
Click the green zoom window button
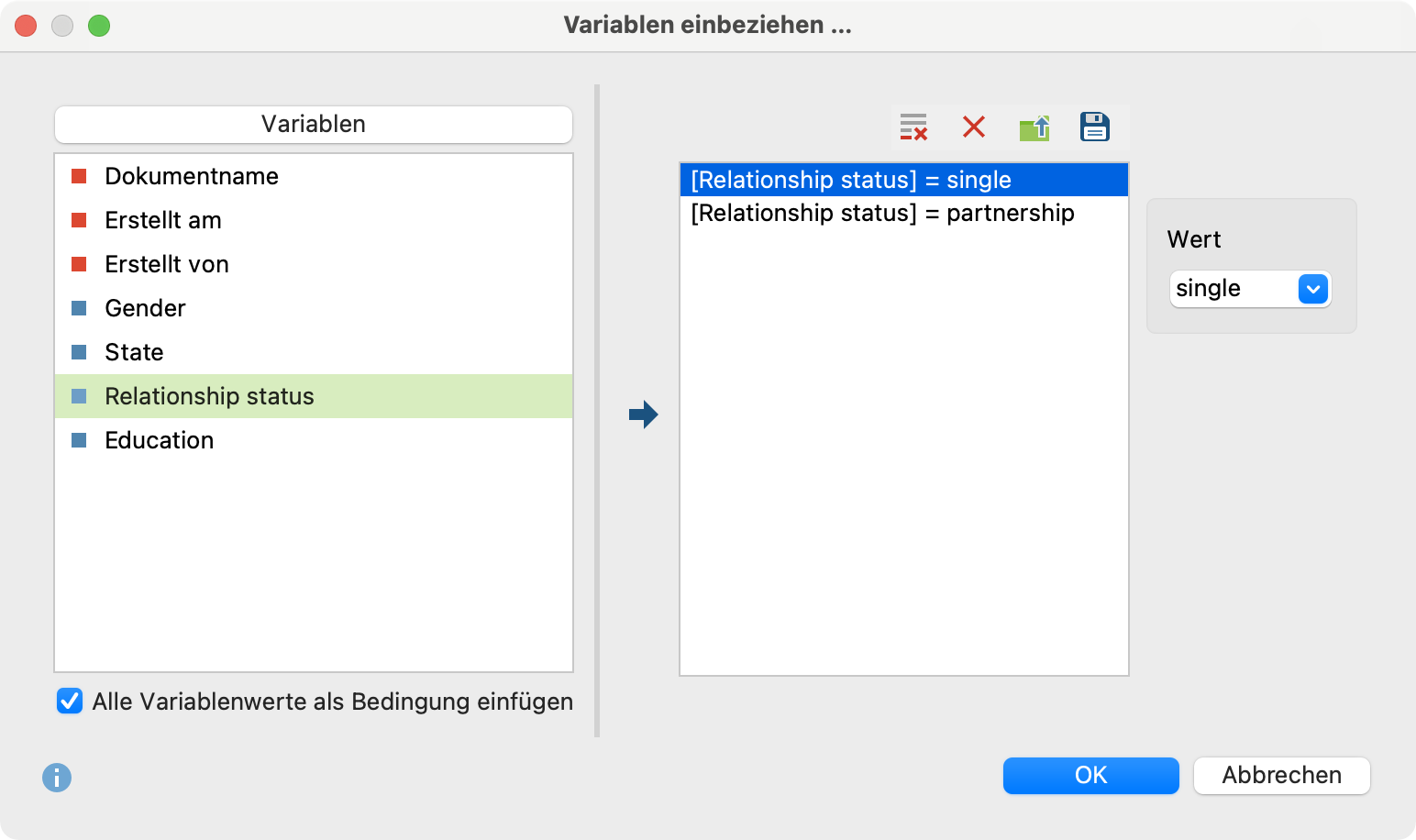(x=99, y=26)
